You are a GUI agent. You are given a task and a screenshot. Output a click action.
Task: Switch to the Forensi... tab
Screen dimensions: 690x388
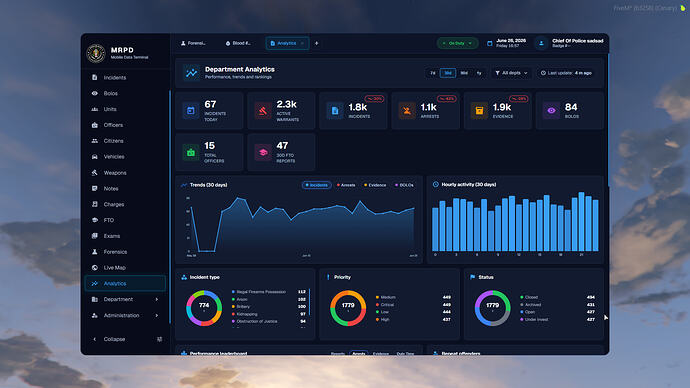tap(193, 43)
